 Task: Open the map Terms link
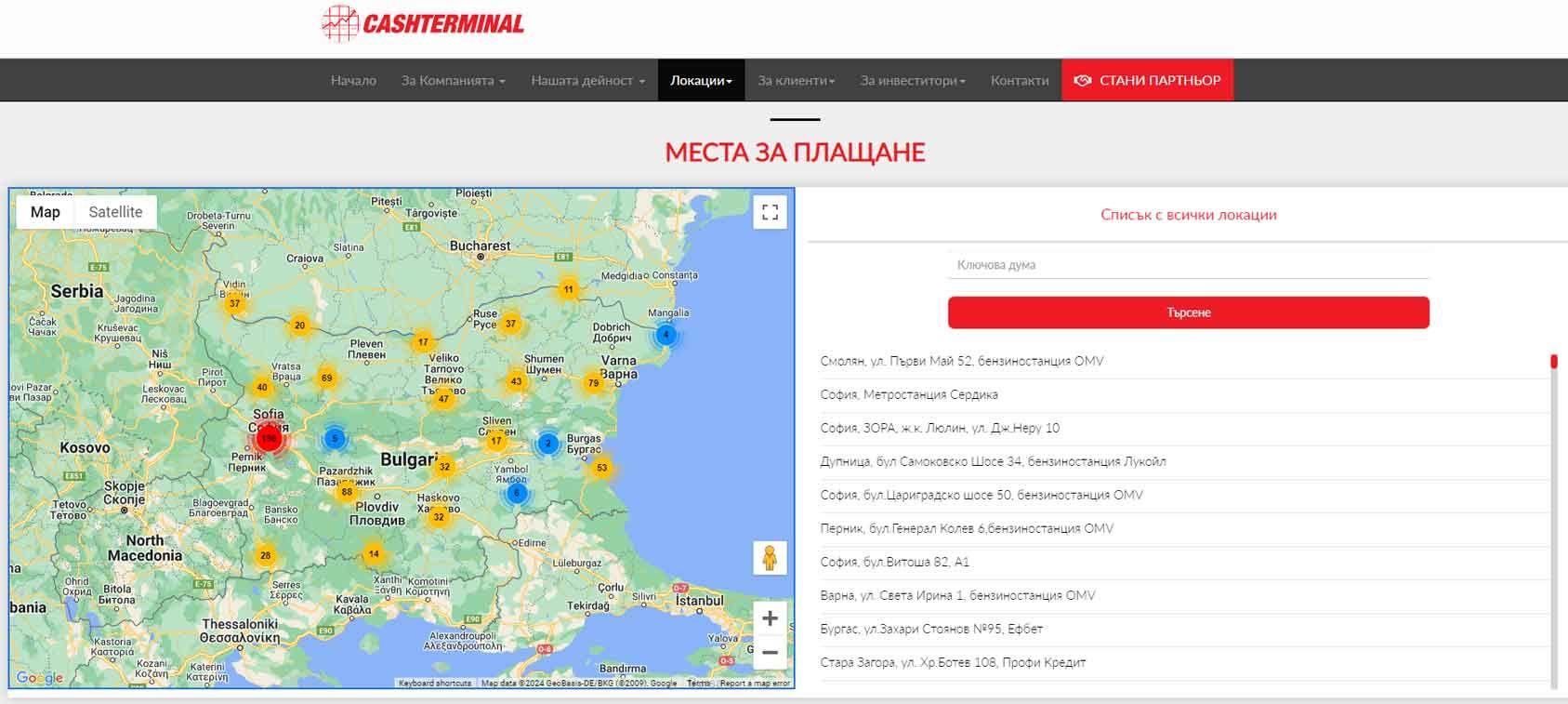click(x=698, y=684)
